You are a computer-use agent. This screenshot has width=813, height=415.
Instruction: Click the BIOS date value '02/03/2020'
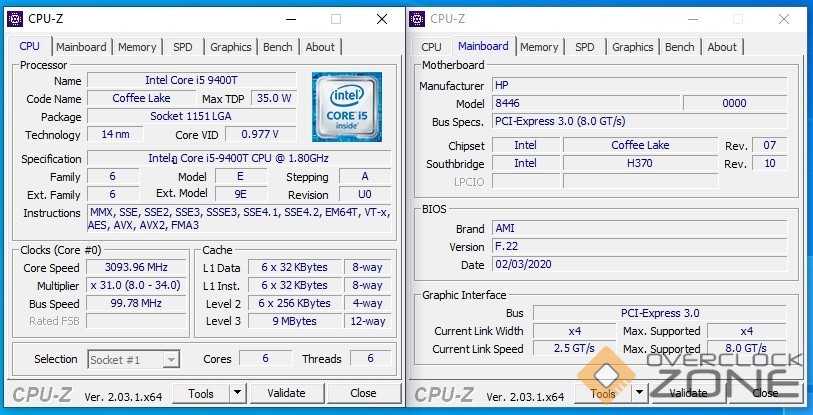point(639,265)
